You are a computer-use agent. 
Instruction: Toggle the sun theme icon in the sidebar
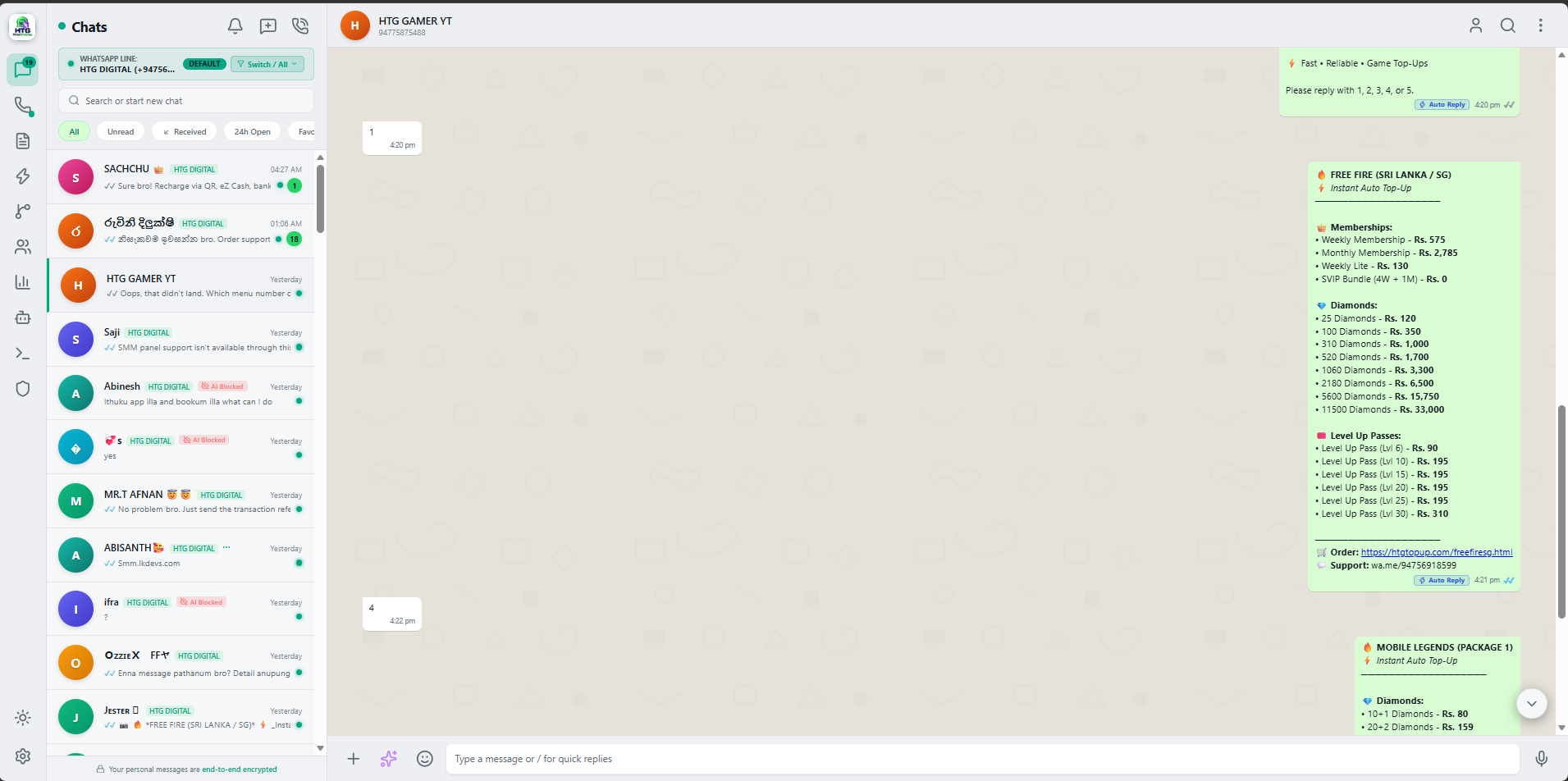(x=23, y=718)
